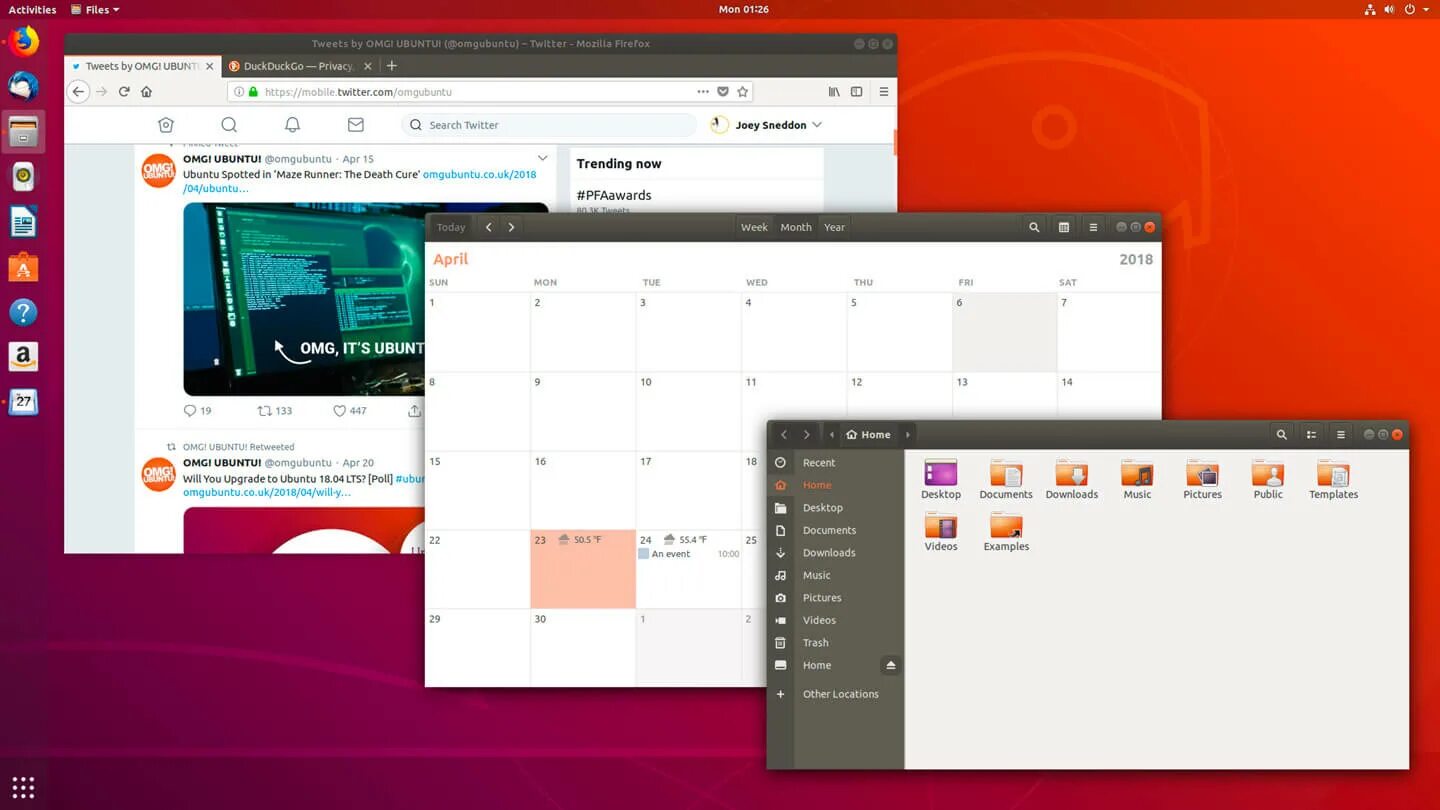The image size is (1440, 810).
Task: Toggle Firefox sidebar icon
Action: point(856,91)
